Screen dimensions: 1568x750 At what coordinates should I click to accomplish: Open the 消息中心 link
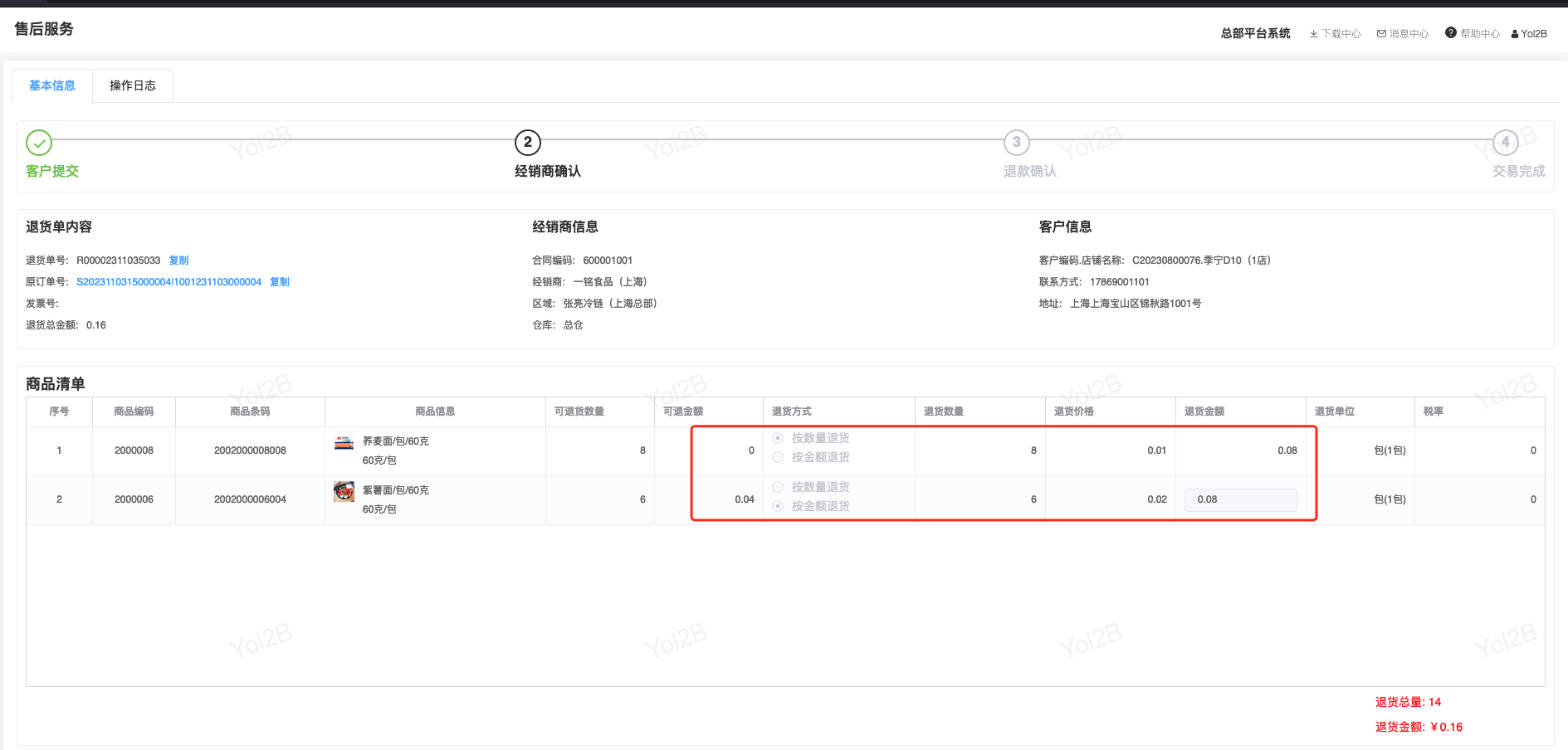tap(1409, 34)
